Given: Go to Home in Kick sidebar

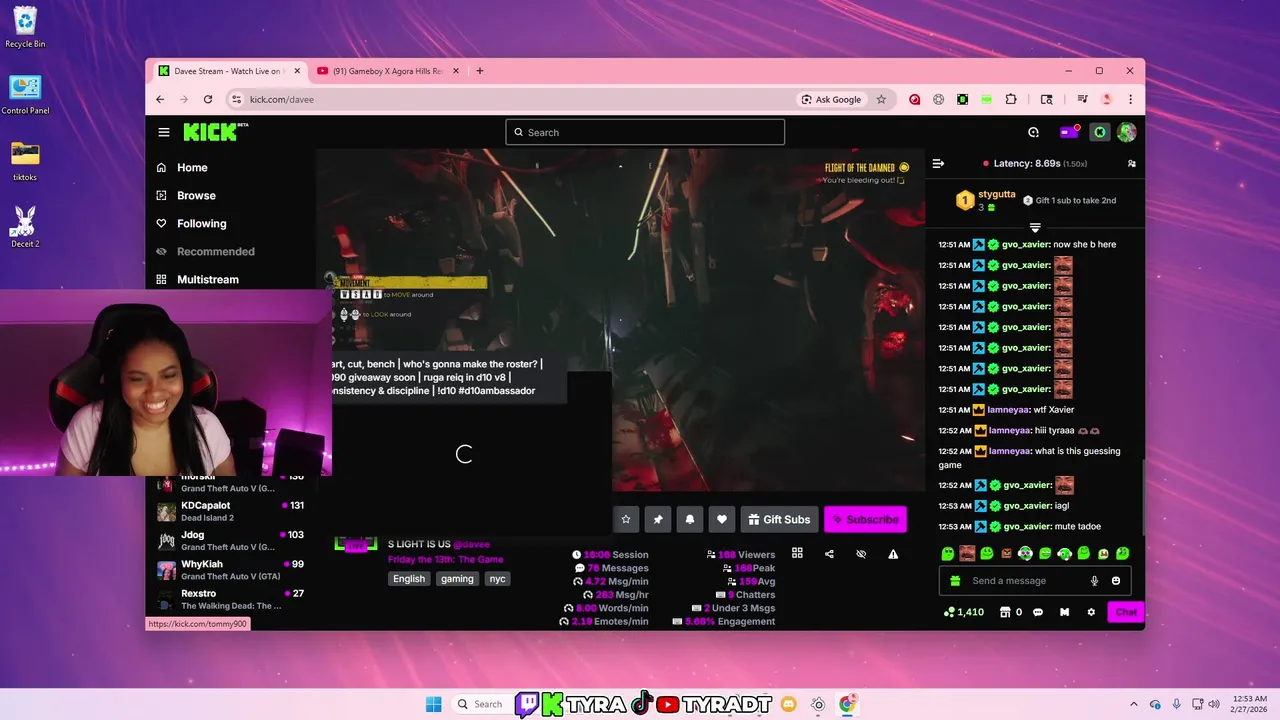Looking at the screenshot, I should click(192, 168).
